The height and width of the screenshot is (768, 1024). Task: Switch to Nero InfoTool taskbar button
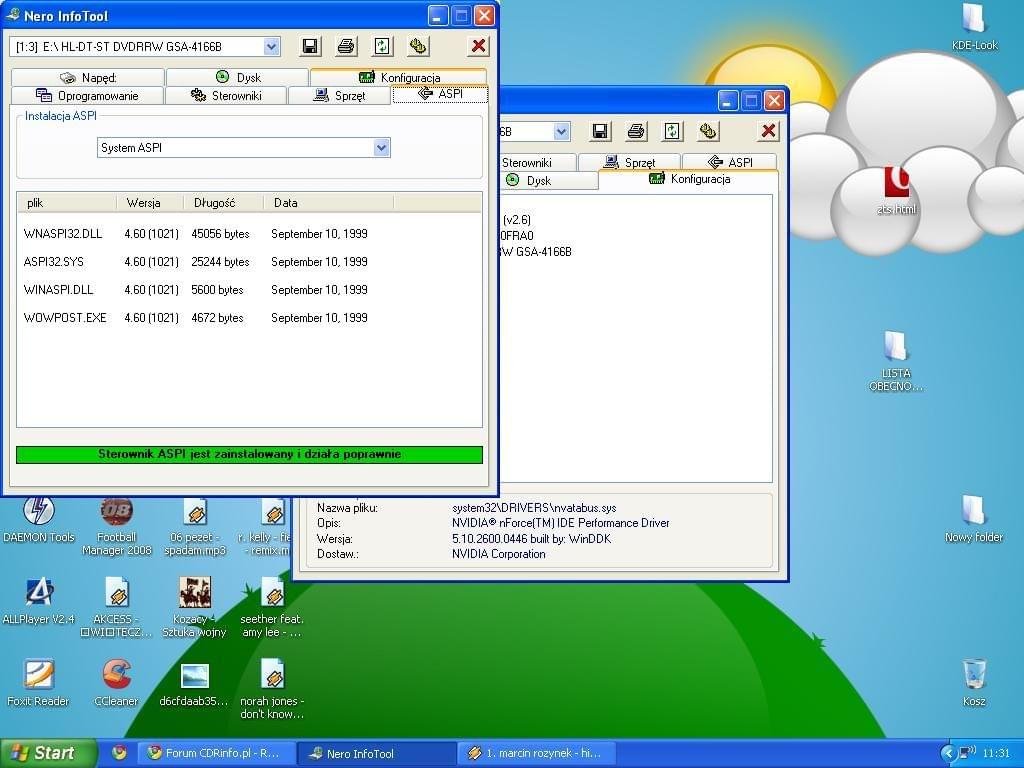377,753
